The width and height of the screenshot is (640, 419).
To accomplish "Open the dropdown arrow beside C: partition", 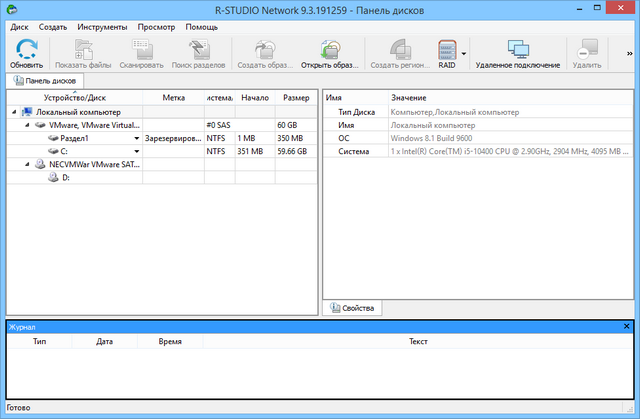I will coord(136,152).
